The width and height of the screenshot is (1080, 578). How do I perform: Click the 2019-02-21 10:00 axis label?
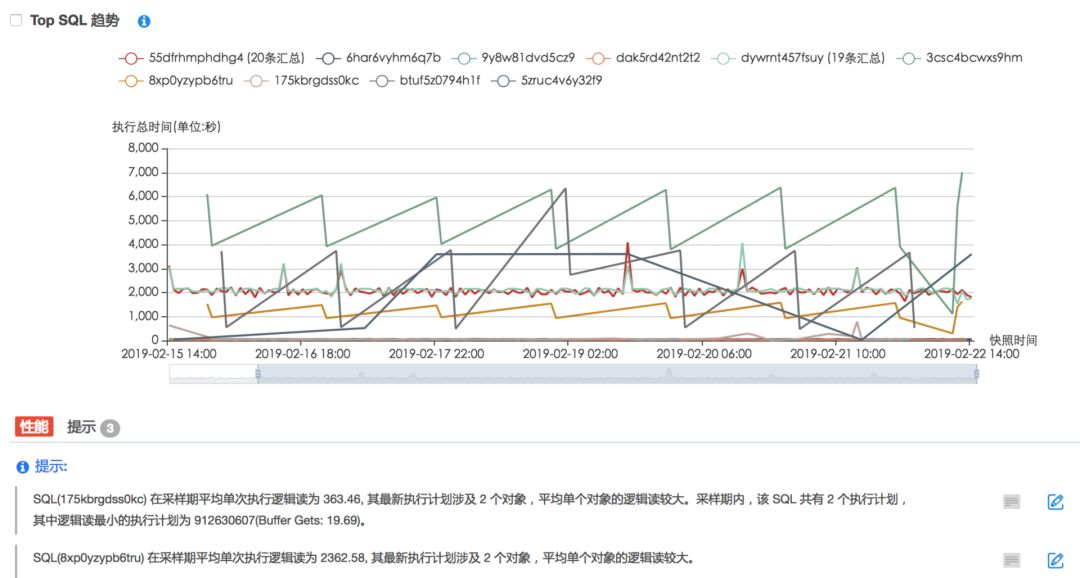[x=838, y=354]
